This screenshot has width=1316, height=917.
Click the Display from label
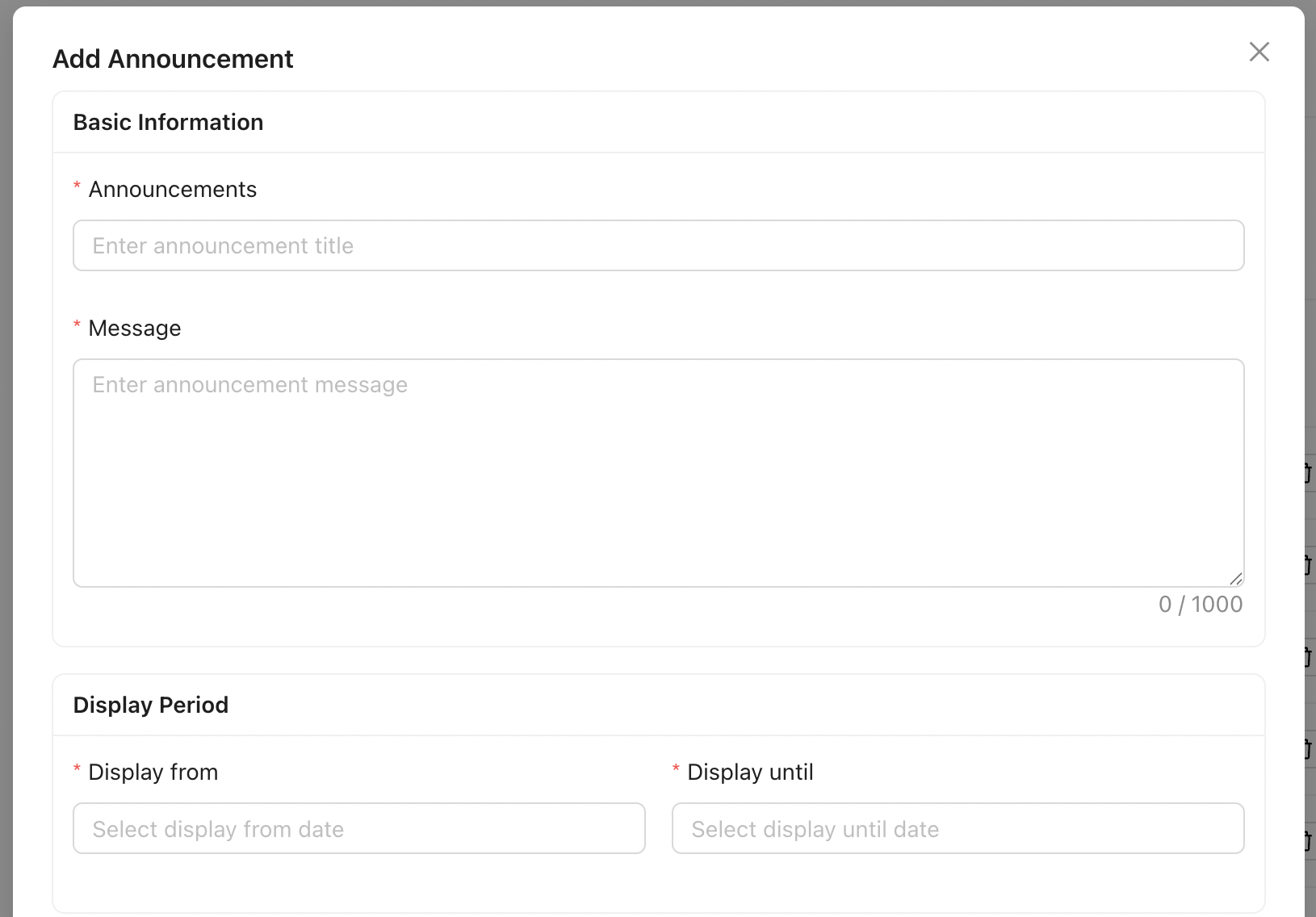point(153,772)
